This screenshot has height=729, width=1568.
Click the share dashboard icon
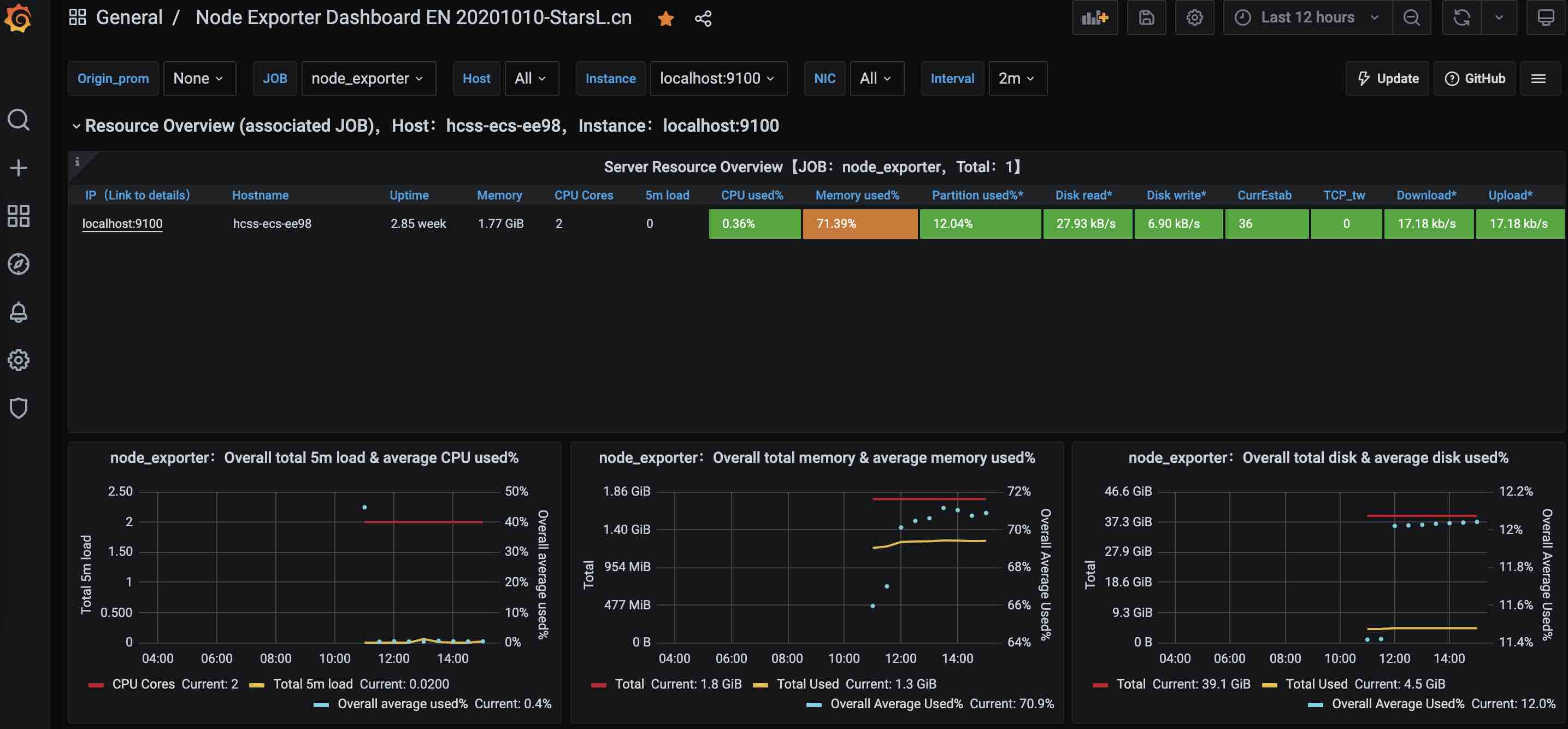703,18
